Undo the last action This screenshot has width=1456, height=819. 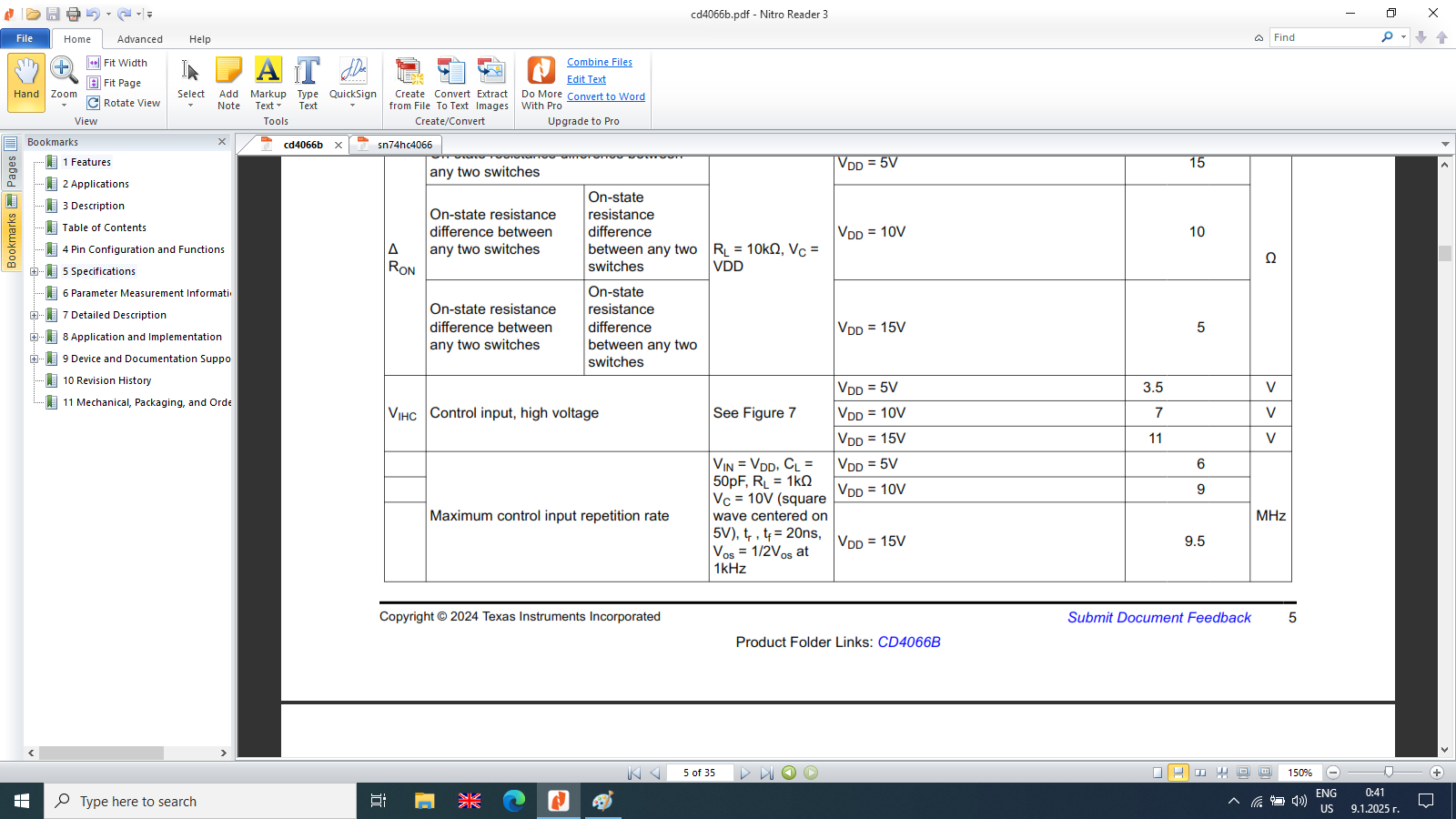[x=93, y=14]
